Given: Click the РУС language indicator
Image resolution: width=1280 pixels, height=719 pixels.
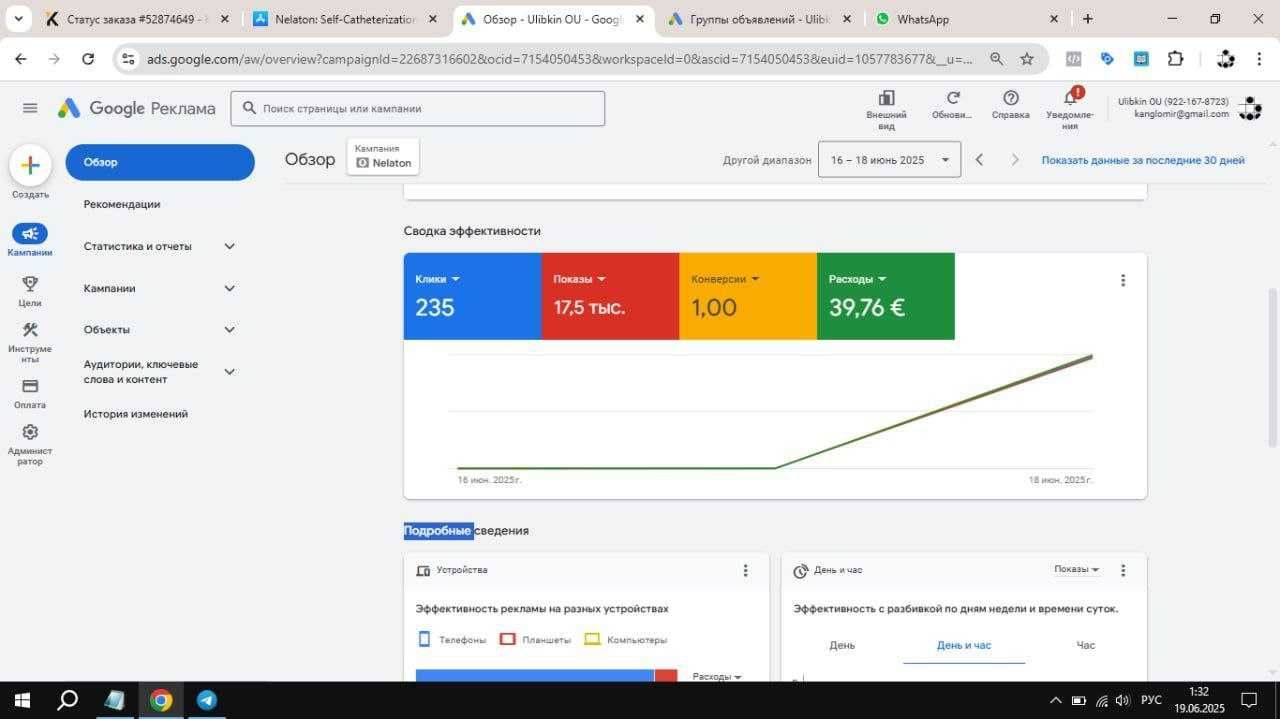Looking at the screenshot, I should coord(1151,700).
